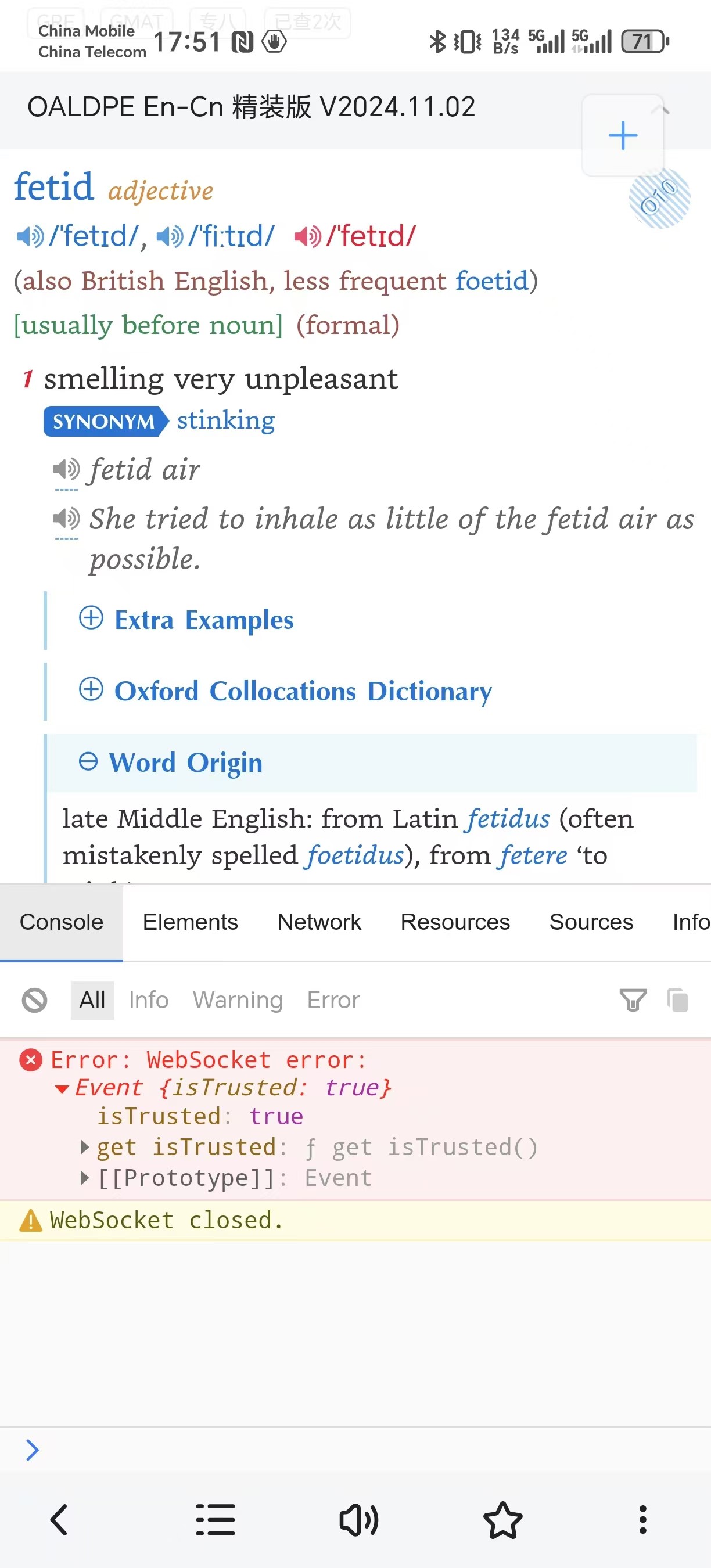Tap the star favorite icon
Screen dimensions: 711x1568
(503, 1520)
